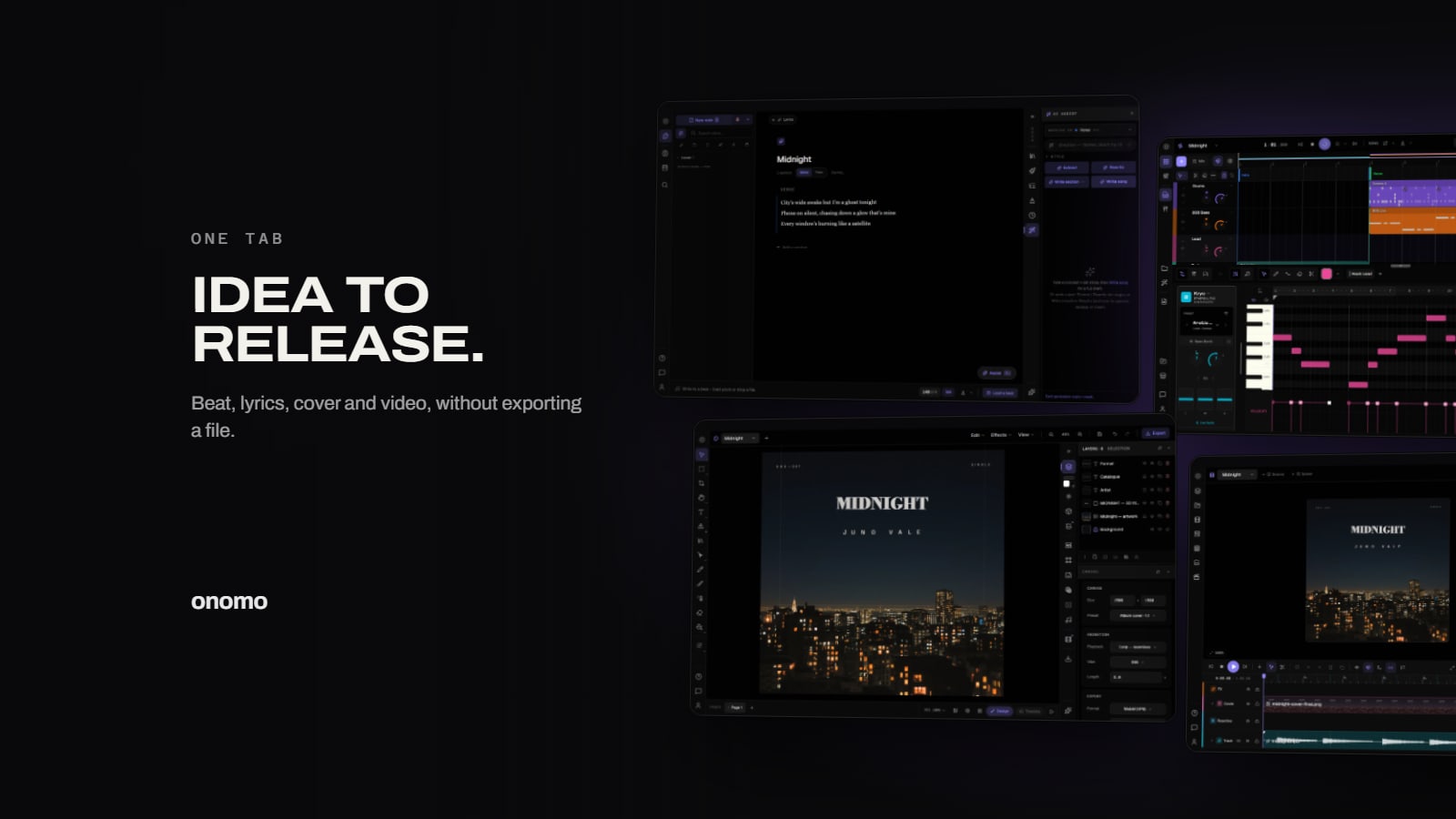The width and height of the screenshot is (1456, 819).
Task: Select the purple Drums clip in DAW
Action: point(1413,194)
